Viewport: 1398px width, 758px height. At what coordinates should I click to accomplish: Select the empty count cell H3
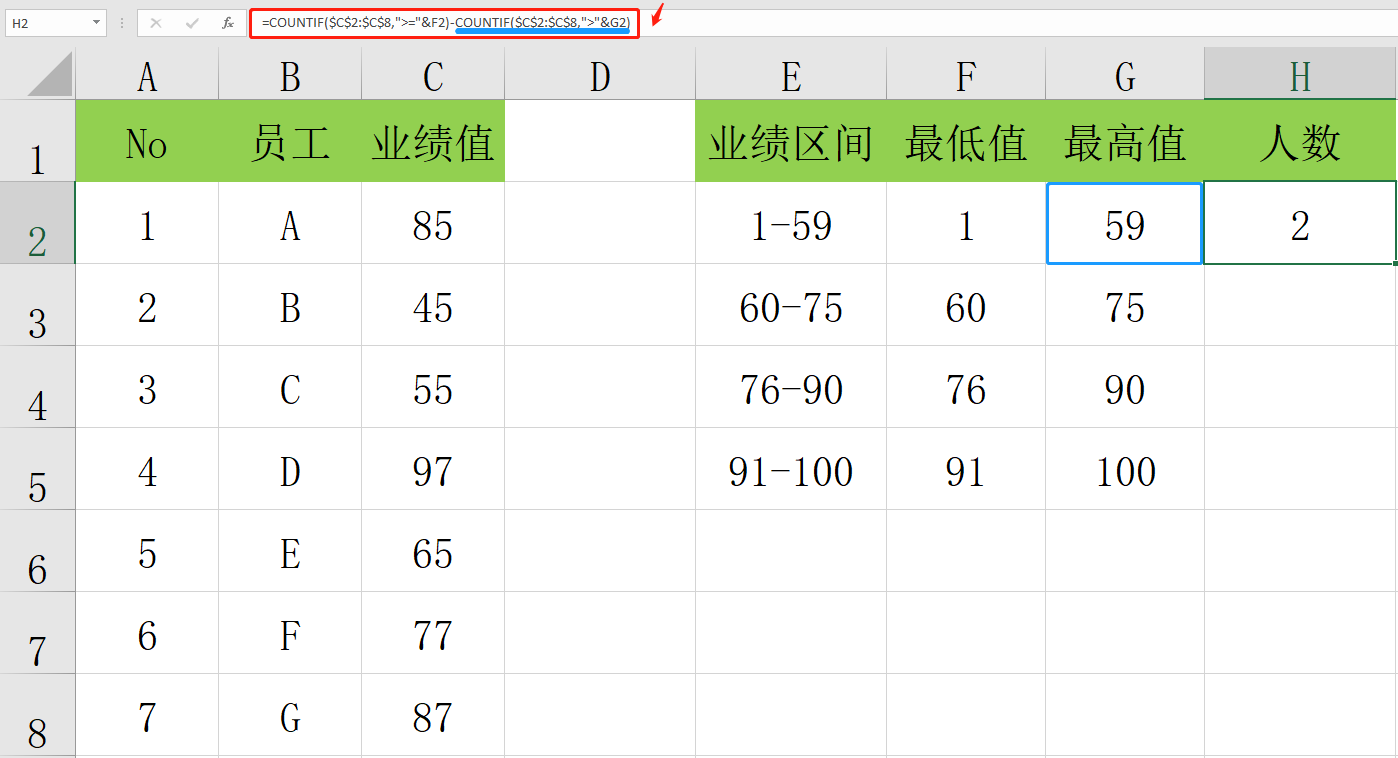pos(1300,305)
